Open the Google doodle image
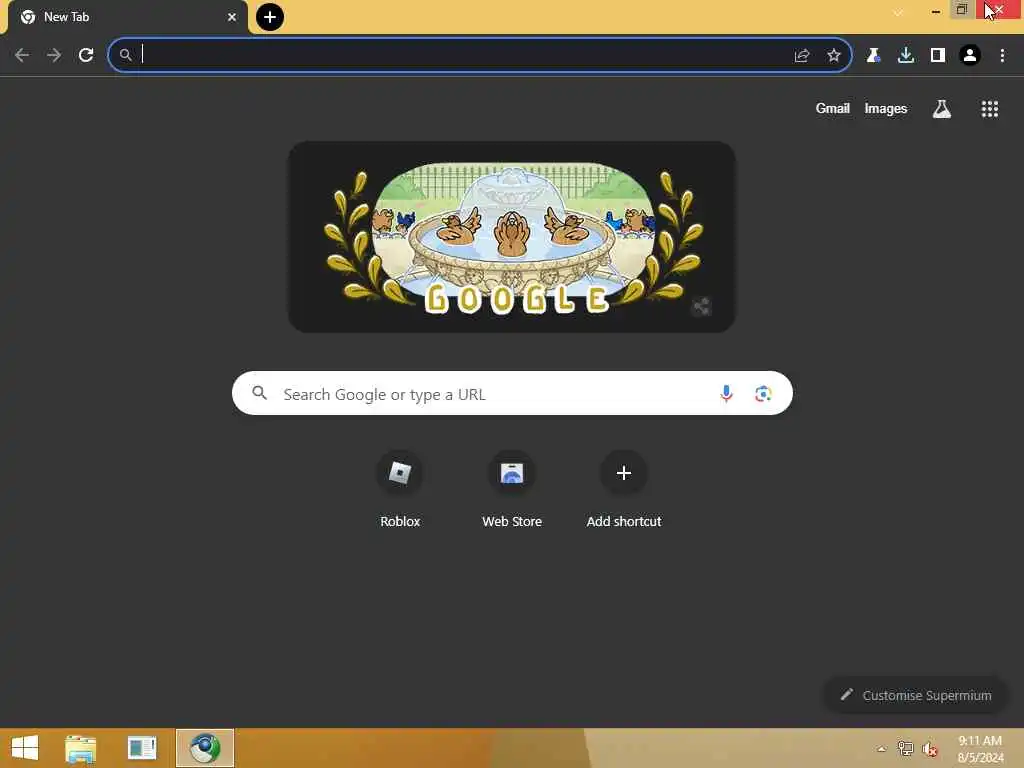The height and width of the screenshot is (768, 1024). click(x=512, y=237)
